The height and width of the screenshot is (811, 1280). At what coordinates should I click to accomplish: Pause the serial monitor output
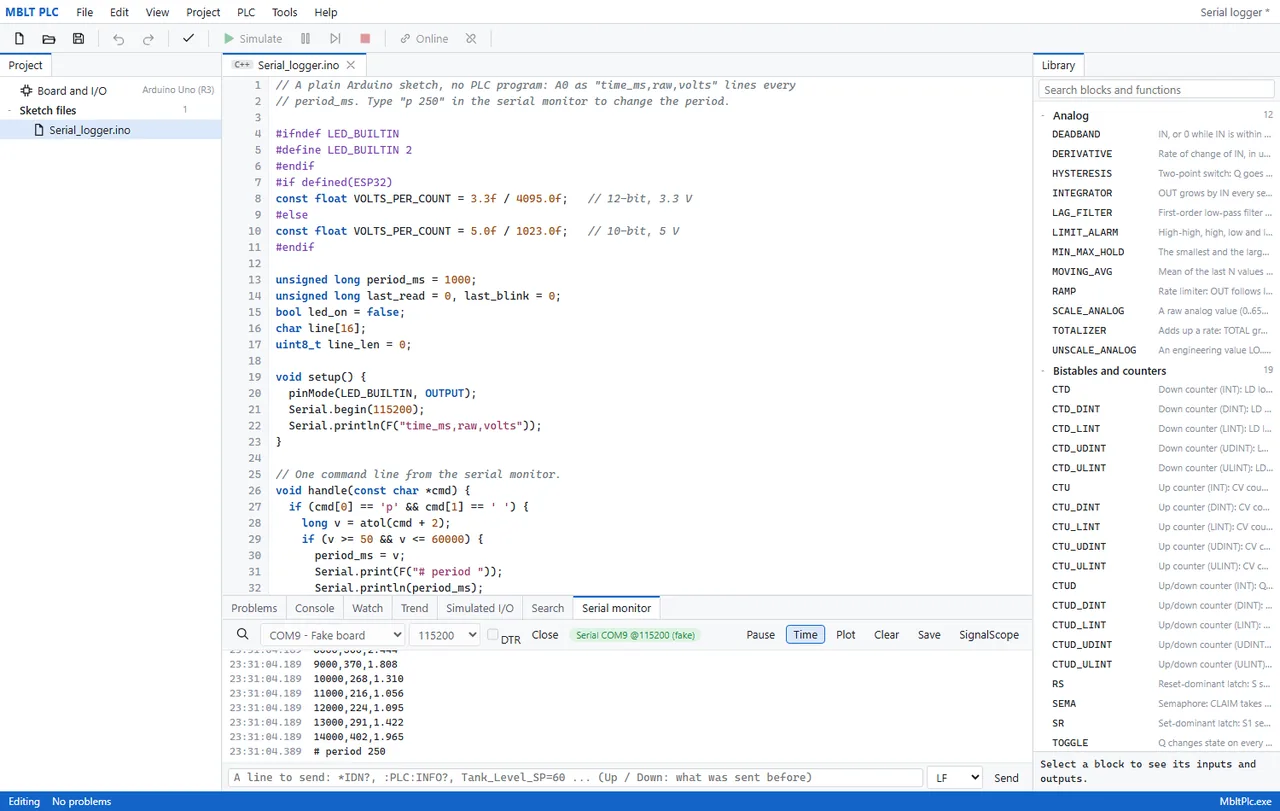tap(761, 634)
